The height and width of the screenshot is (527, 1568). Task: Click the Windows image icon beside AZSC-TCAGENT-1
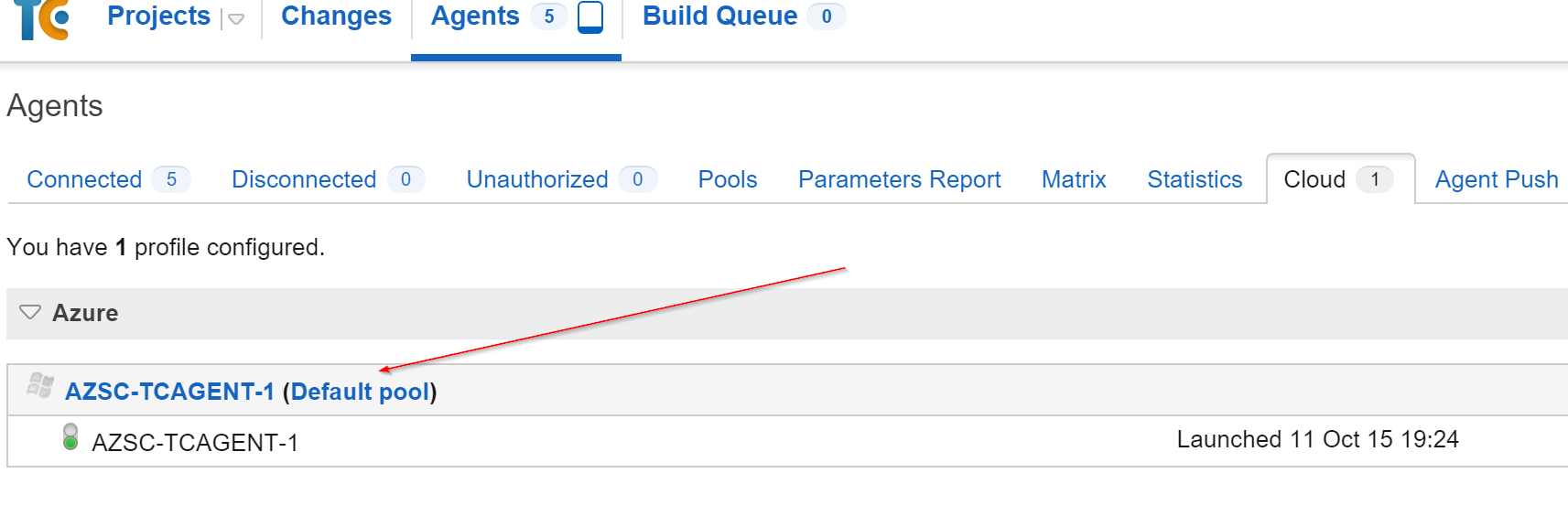pyautogui.click(x=40, y=385)
